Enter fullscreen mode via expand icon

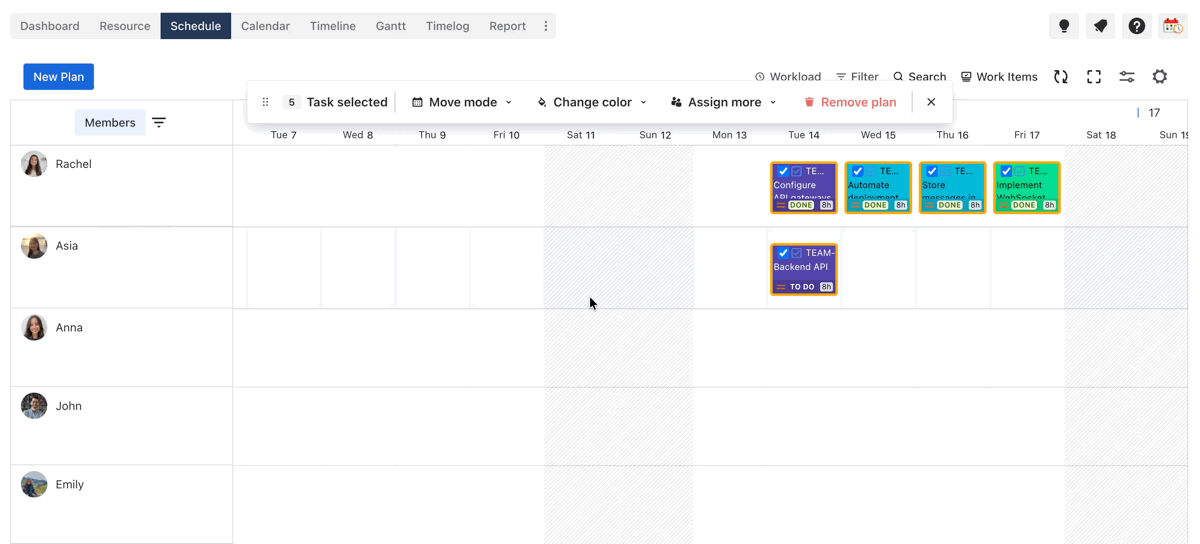click(1094, 77)
